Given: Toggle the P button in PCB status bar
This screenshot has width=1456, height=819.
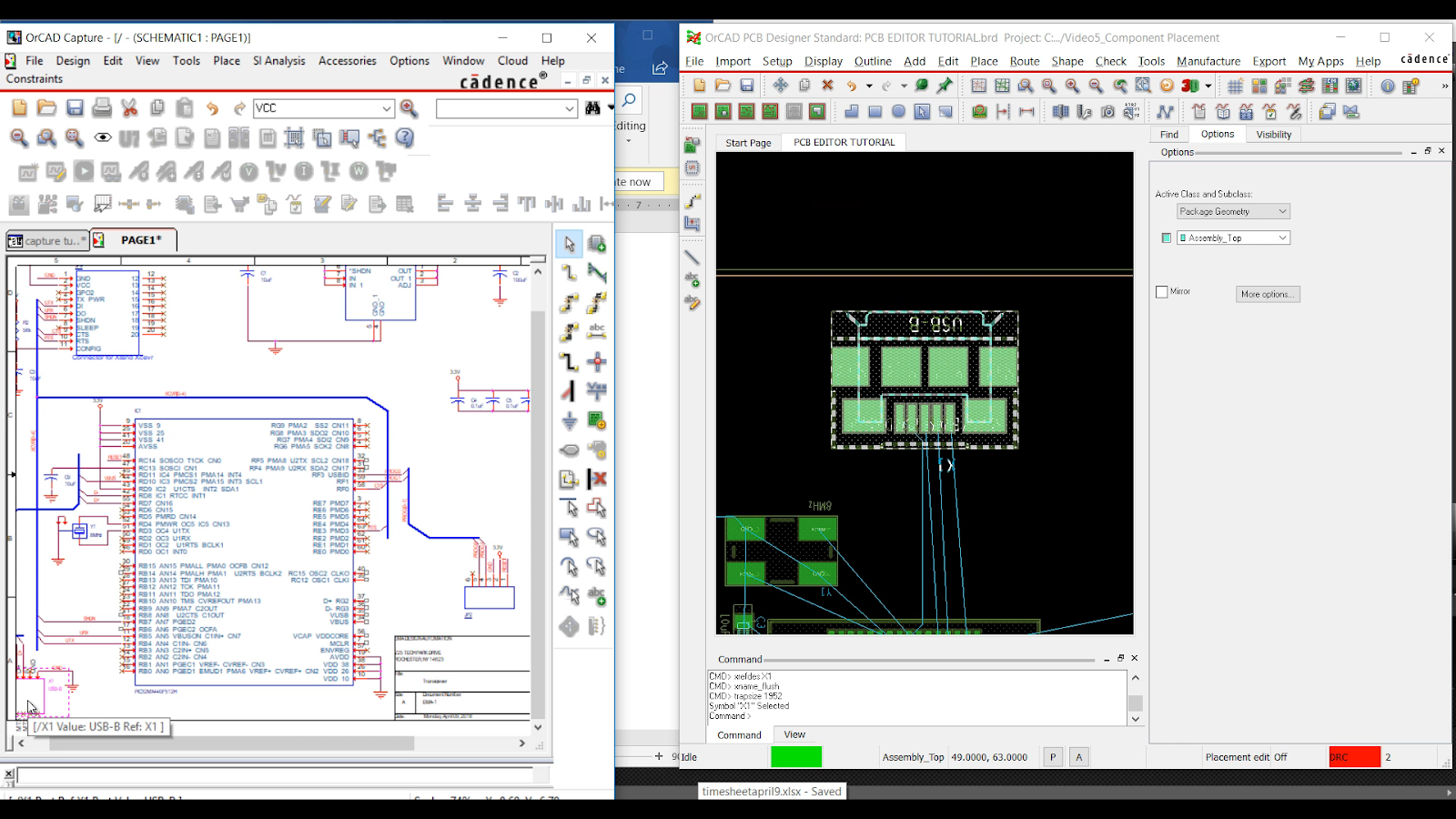Looking at the screenshot, I should [x=1053, y=757].
